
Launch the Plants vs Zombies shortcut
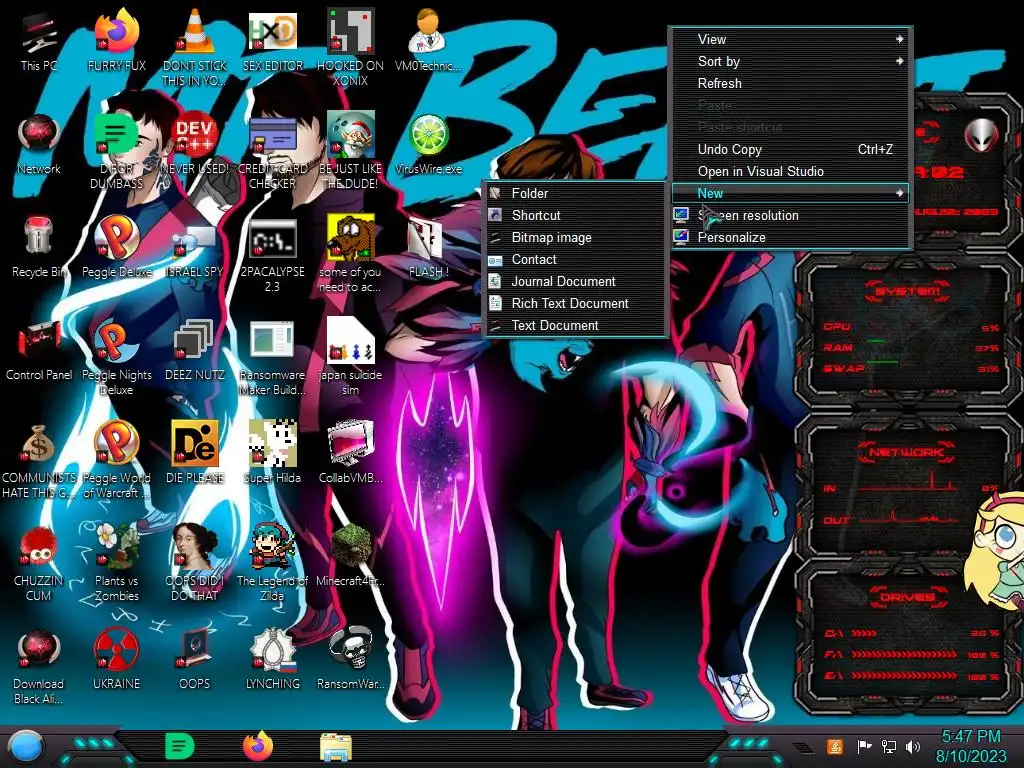pos(116,562)
